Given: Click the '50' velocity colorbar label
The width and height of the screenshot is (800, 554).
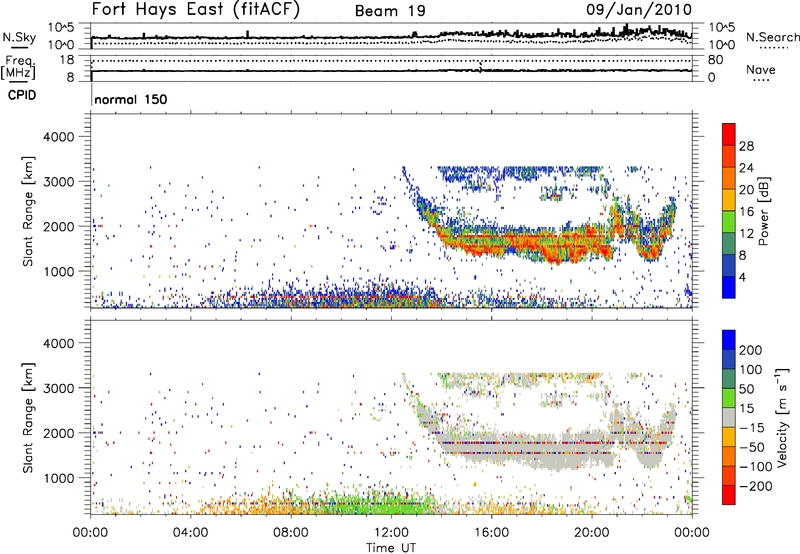Looking at the screenshot, I should click(746, 389).
